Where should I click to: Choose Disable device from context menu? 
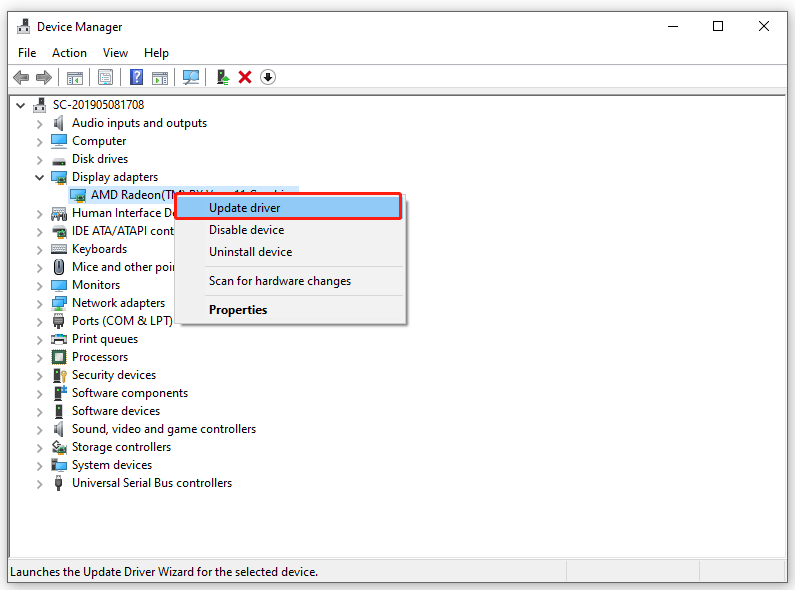pos(290,230)
